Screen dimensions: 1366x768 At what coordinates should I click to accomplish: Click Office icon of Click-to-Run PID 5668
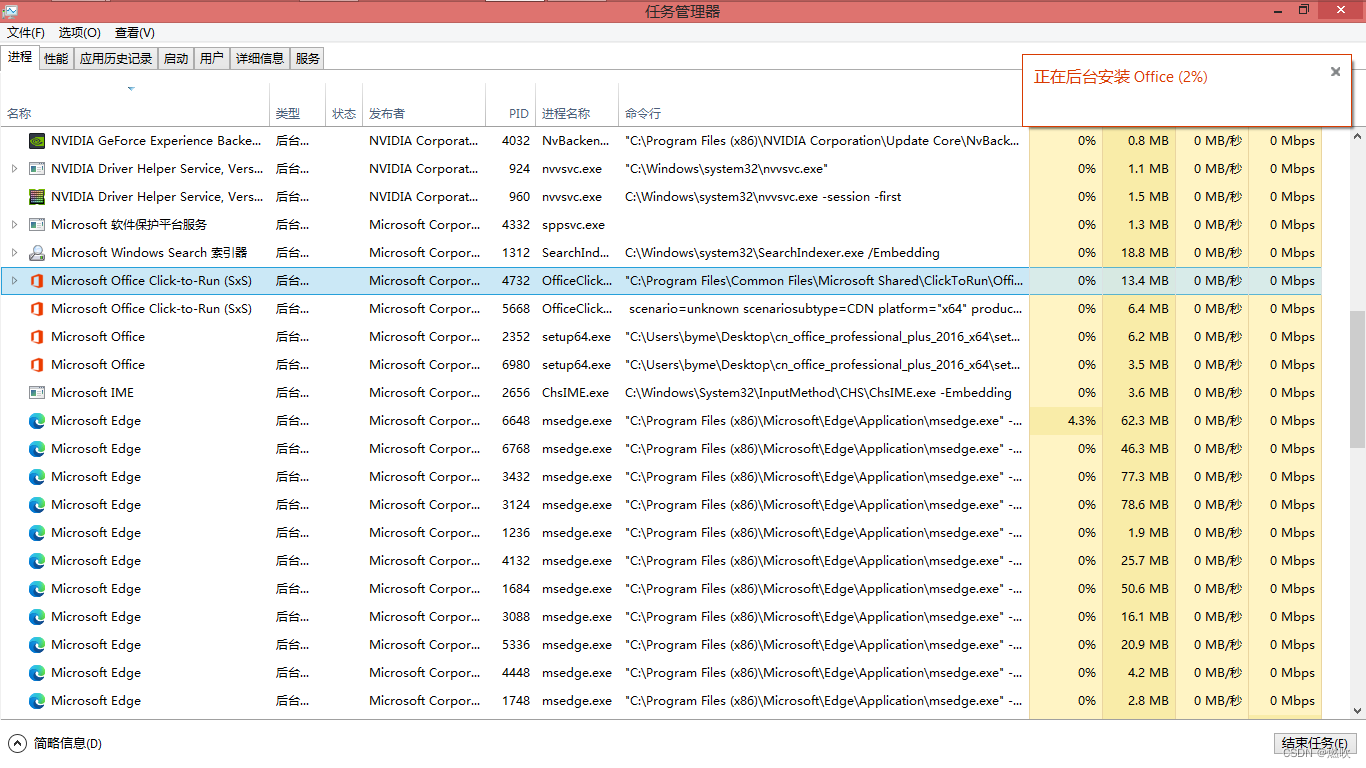point(37,309)
